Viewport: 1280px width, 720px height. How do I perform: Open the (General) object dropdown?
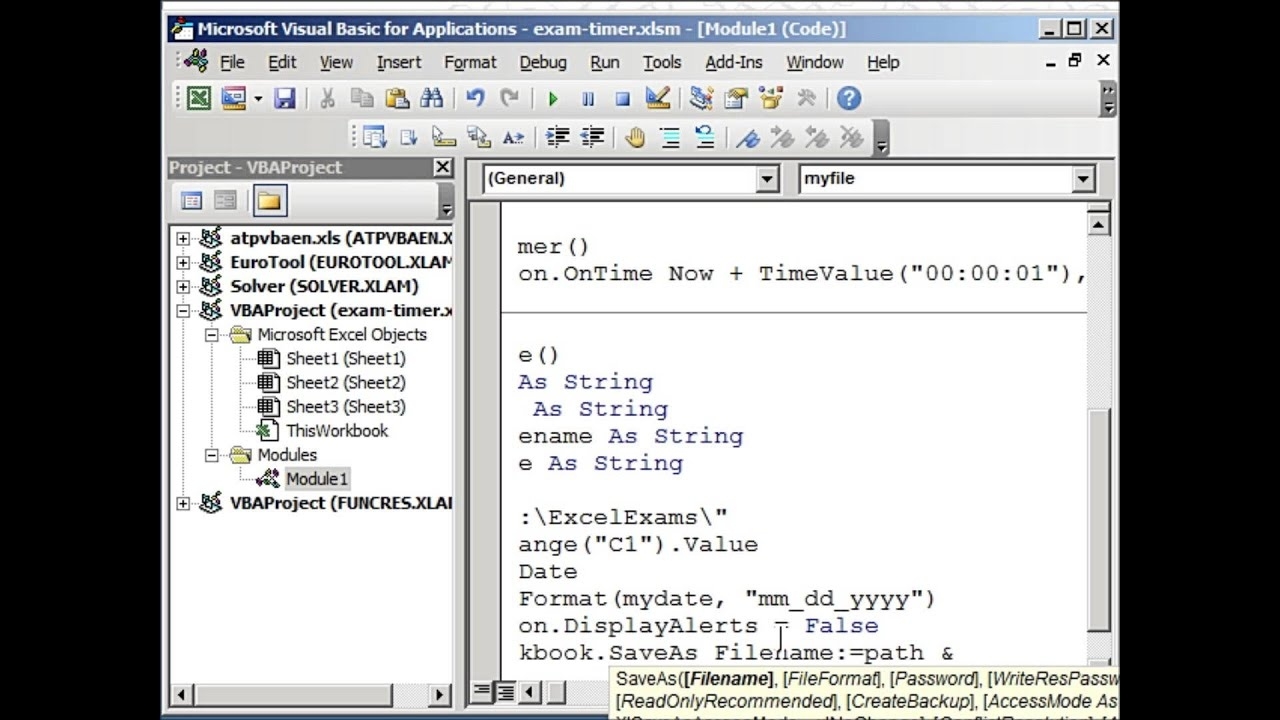pyautogui.click(x=767, y=179)
